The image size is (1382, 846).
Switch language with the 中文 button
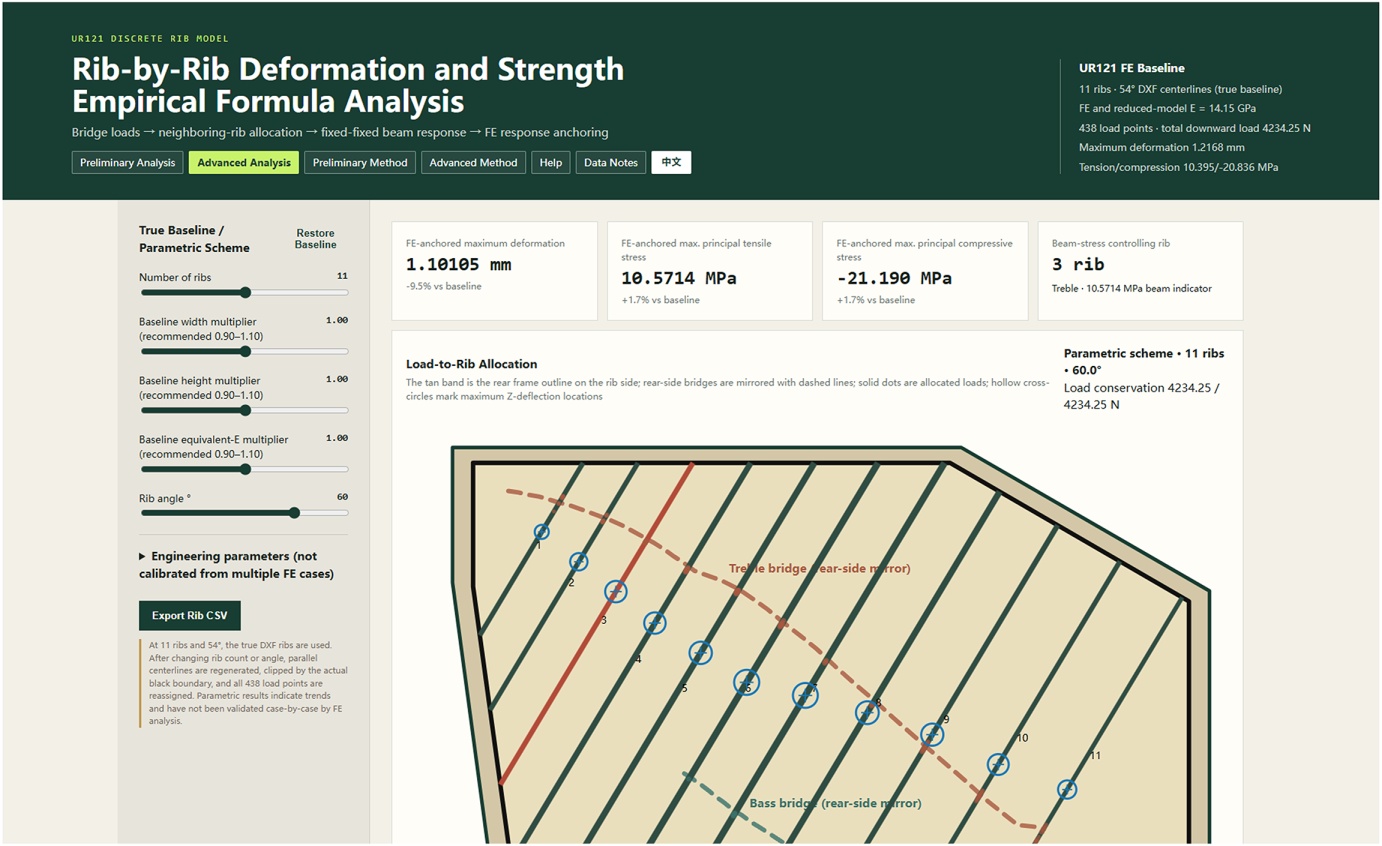pyautogui.click(x=671, y=163)
